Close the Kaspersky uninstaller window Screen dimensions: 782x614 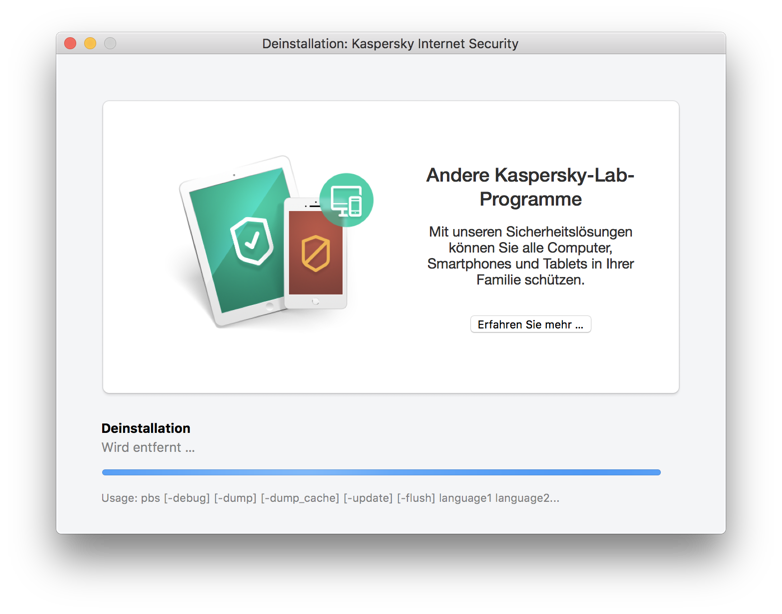(70, 43)
